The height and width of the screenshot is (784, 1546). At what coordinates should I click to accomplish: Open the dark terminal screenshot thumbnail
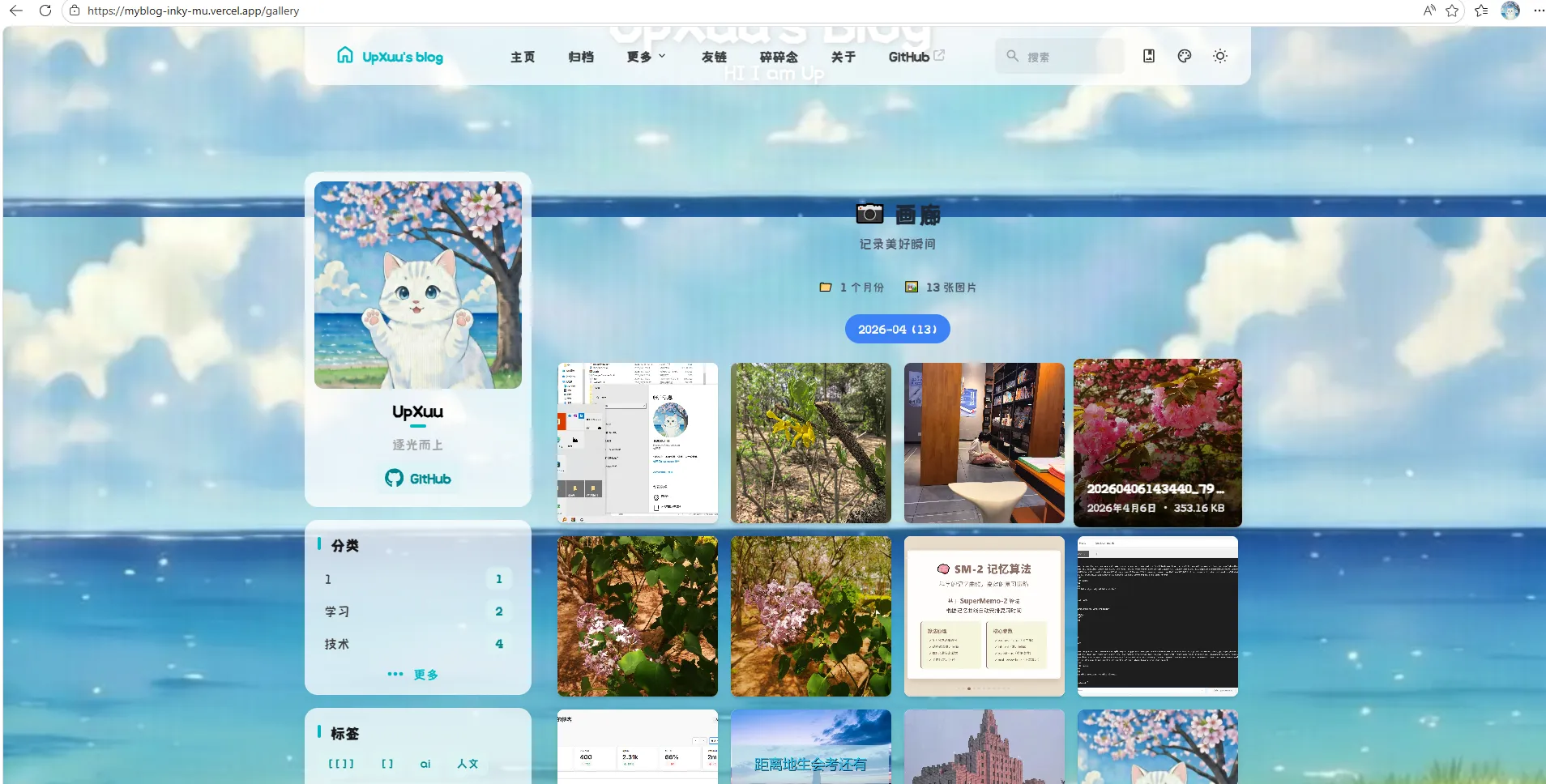[x=1158, y=616]
